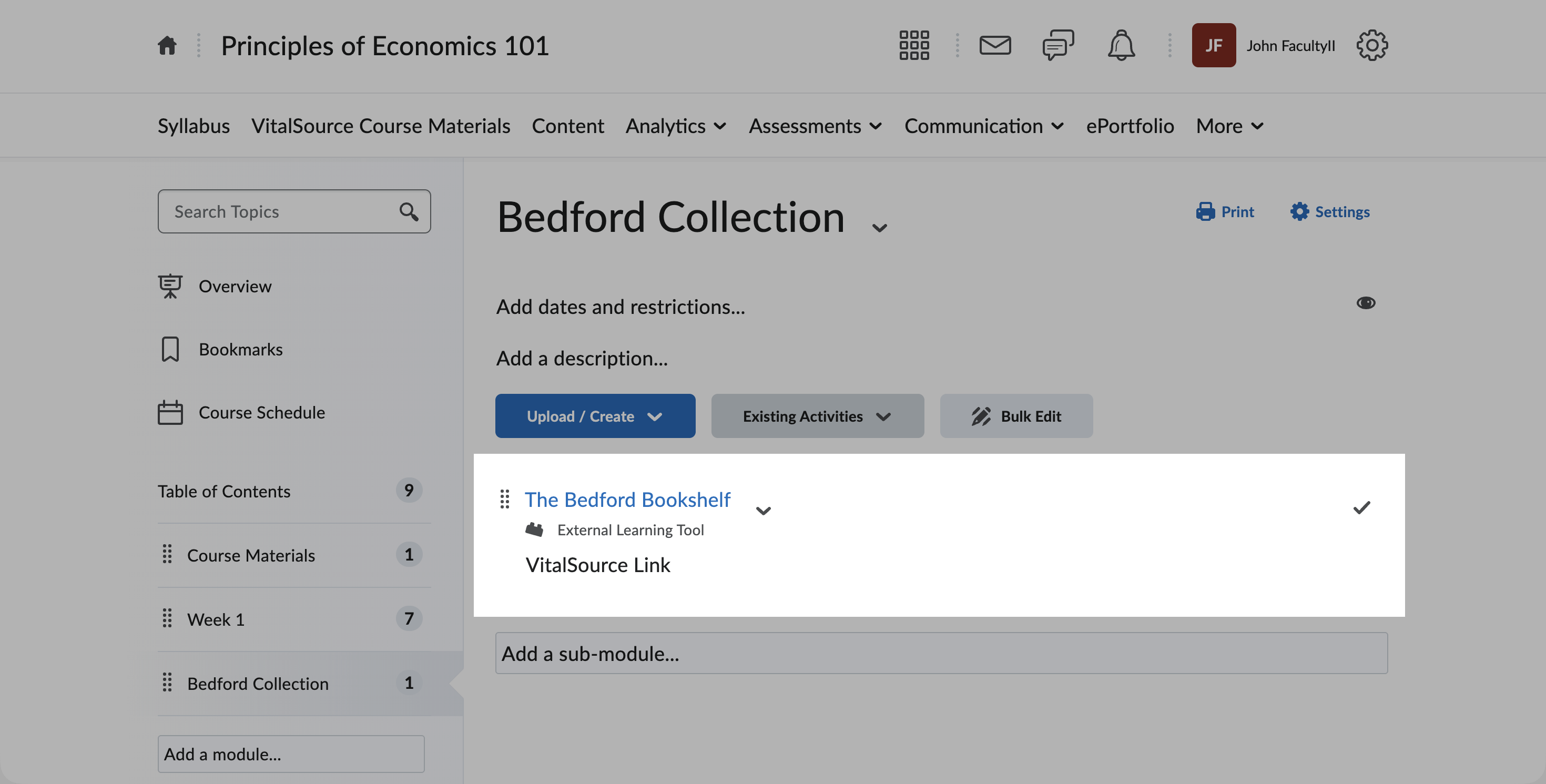Select Week 1 module
The width and height of the screenshot is (1546, 784).
[x=216, y=619]
